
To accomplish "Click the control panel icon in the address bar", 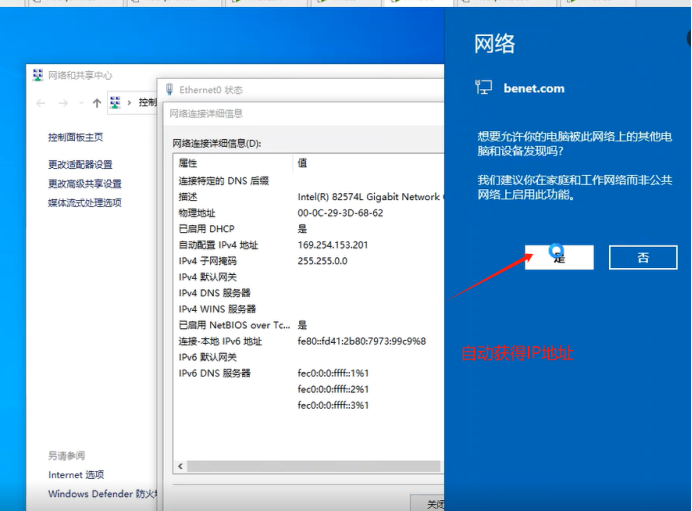I will coord(115,102).
